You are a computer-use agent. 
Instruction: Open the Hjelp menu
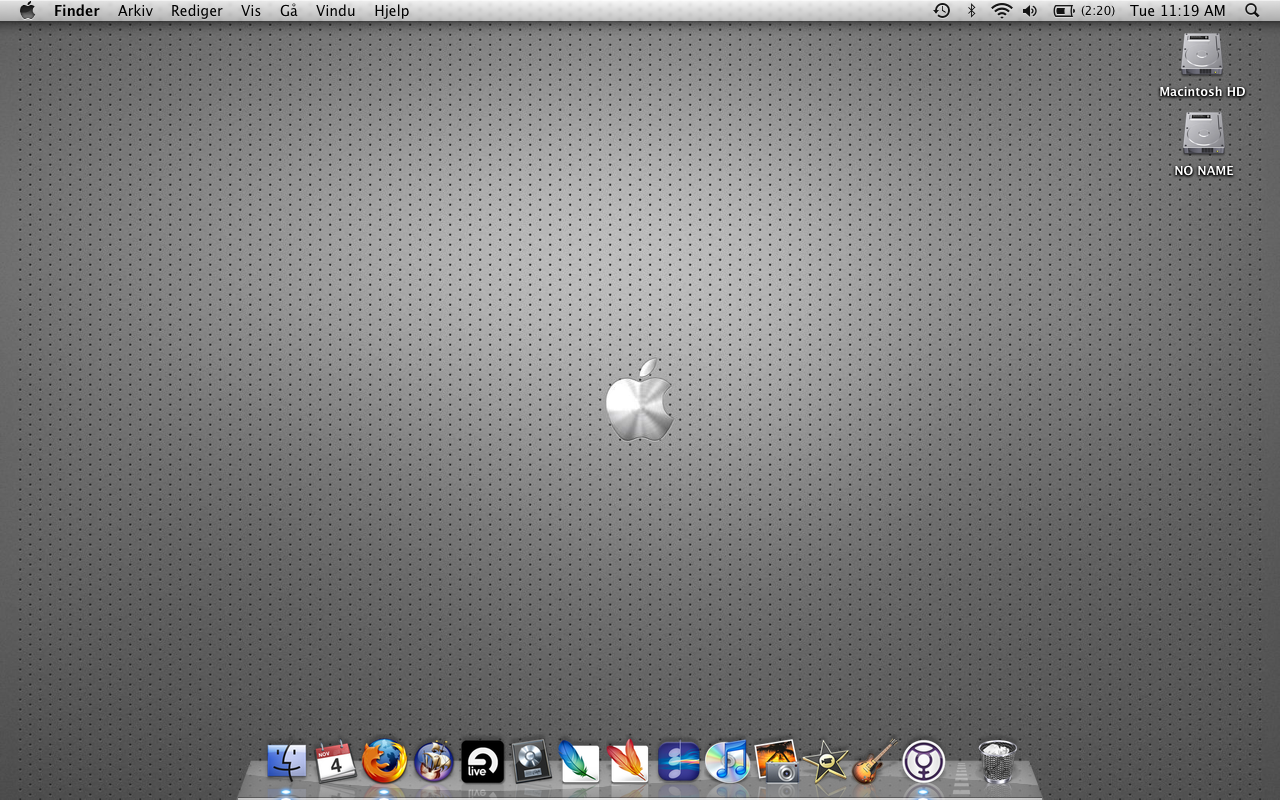coord(392,11)
